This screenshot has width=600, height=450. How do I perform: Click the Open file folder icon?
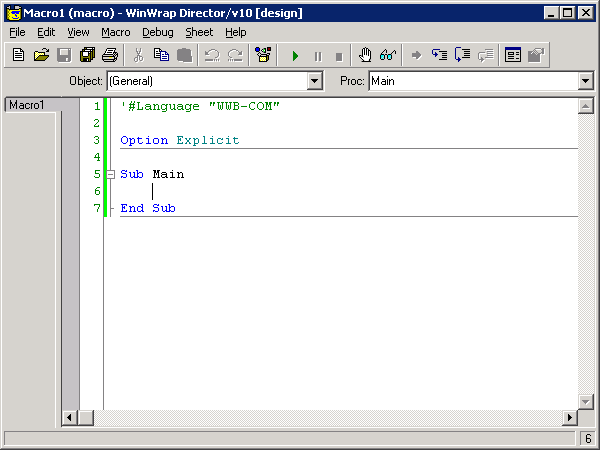(41, 55)
